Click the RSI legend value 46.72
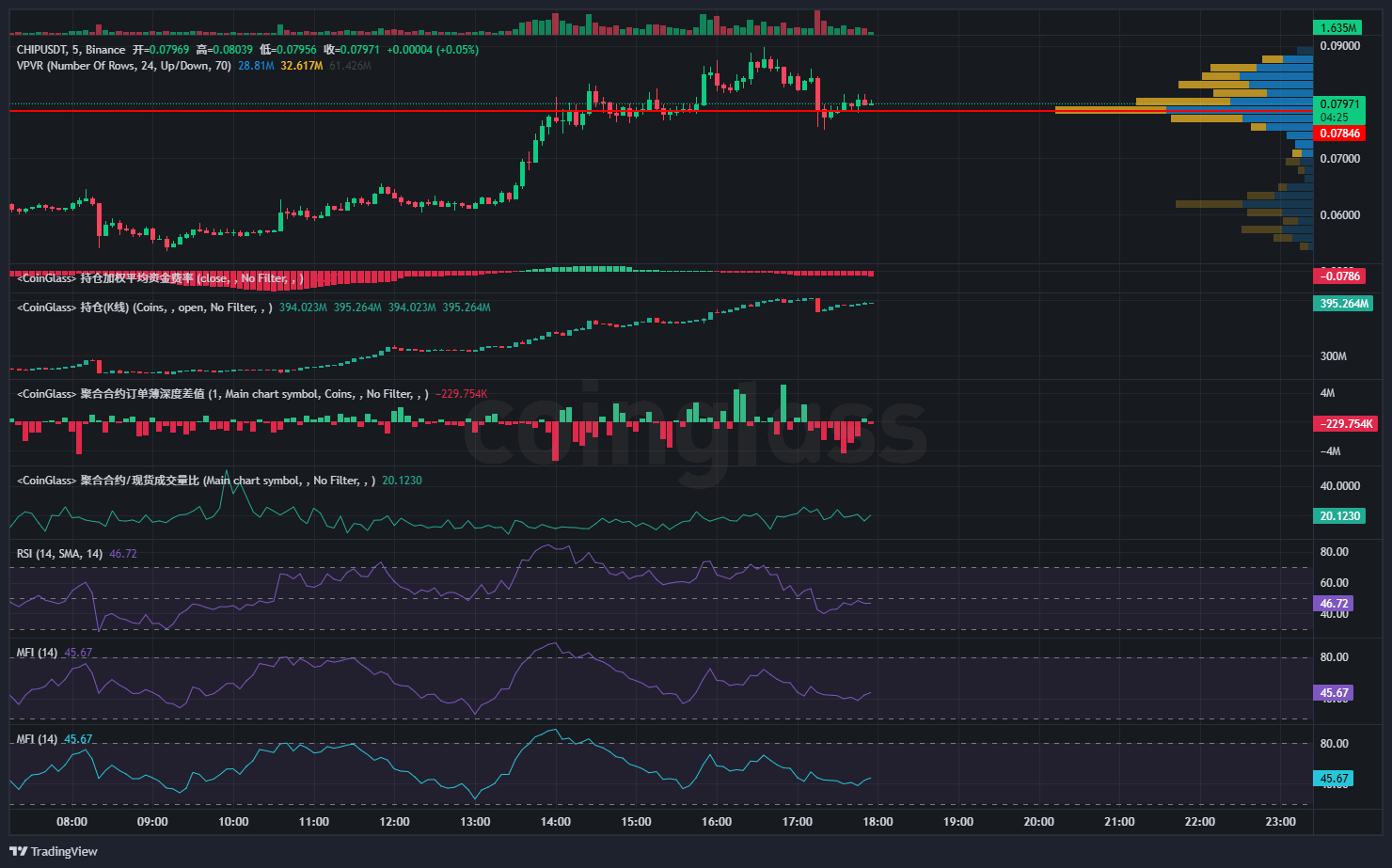 123,554
